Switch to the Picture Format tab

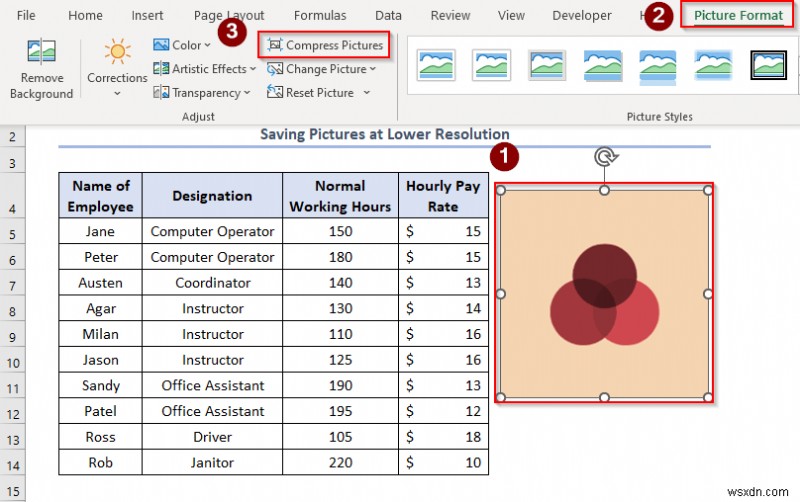point(738,15)
